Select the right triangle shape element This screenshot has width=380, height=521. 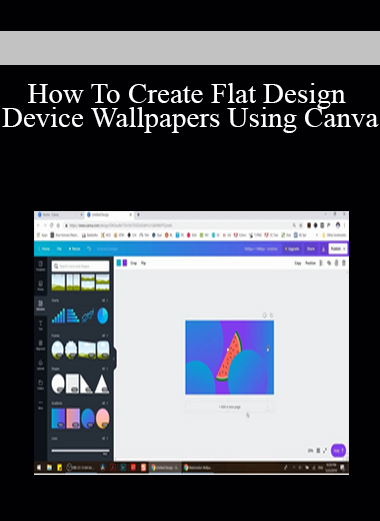click(x=87, y=384)
